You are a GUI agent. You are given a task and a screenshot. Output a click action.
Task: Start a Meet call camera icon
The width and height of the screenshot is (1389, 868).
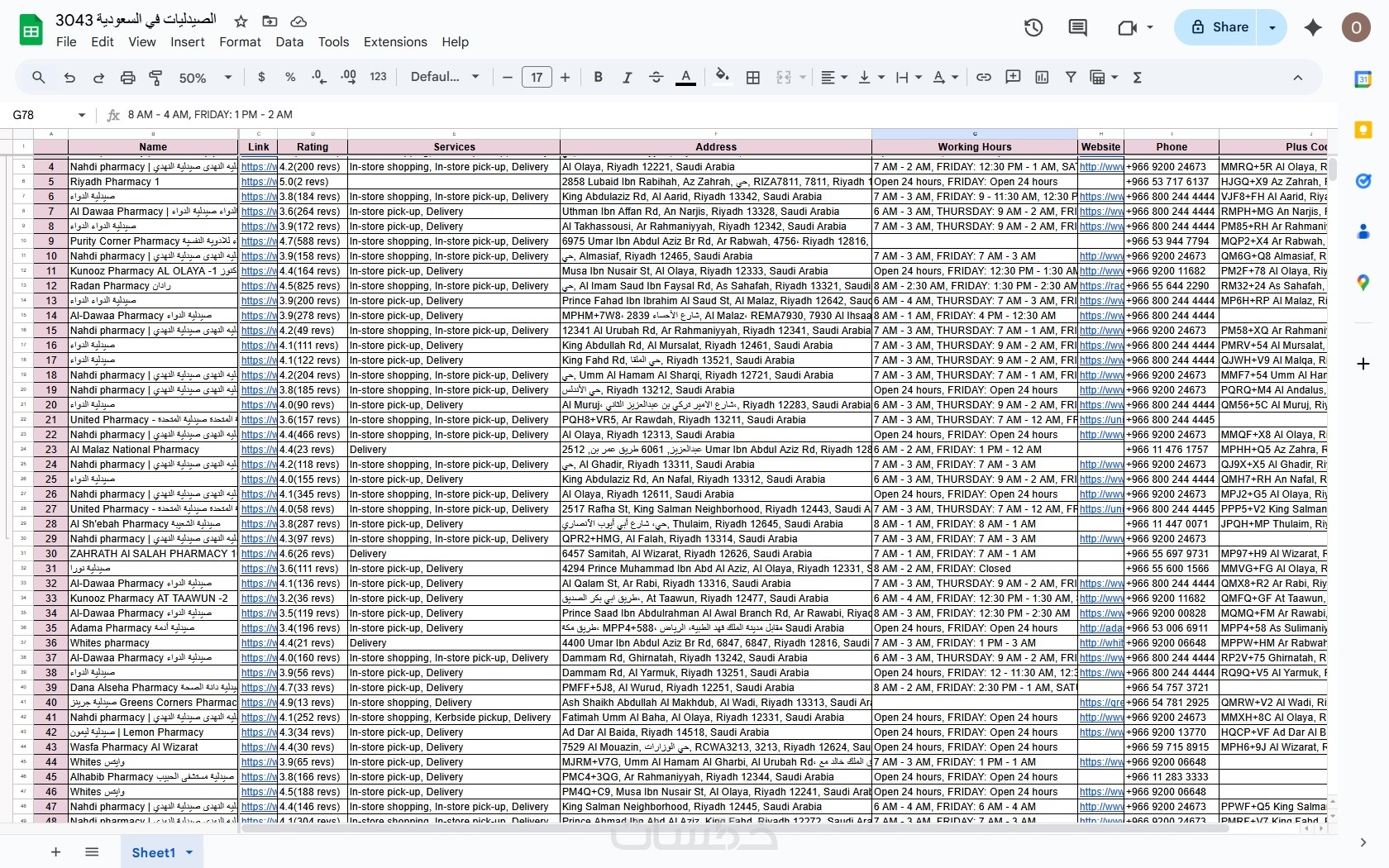pos(1127,27)
